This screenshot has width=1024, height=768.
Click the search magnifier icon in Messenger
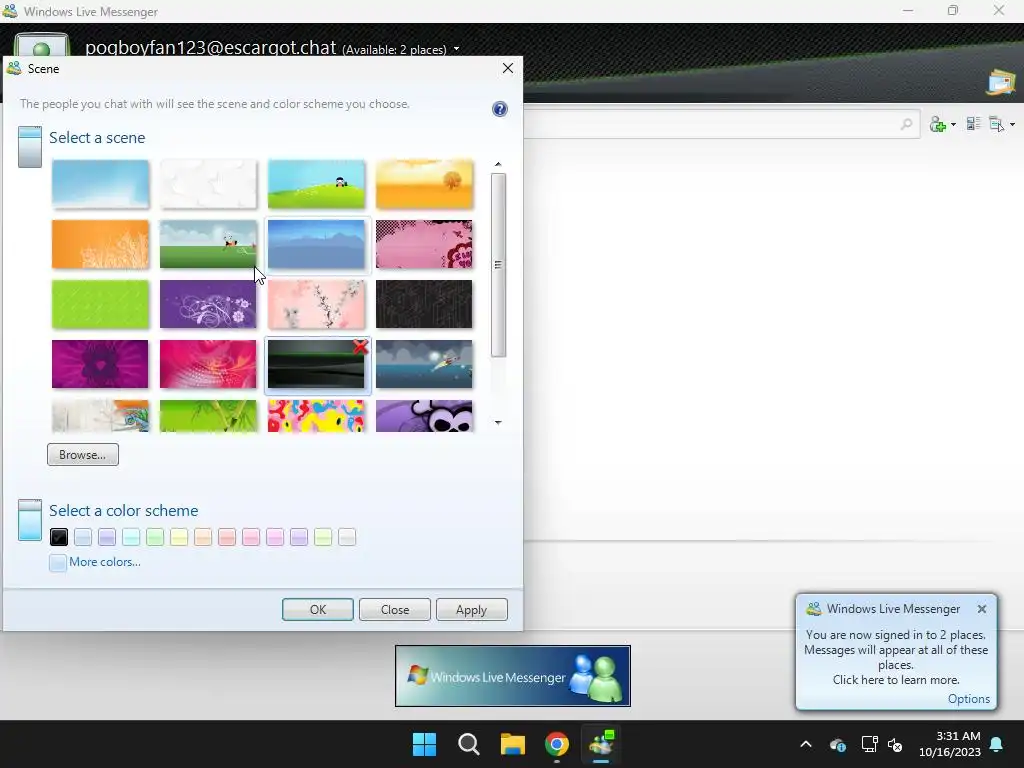pyautogui.click(x=906, y=123)
